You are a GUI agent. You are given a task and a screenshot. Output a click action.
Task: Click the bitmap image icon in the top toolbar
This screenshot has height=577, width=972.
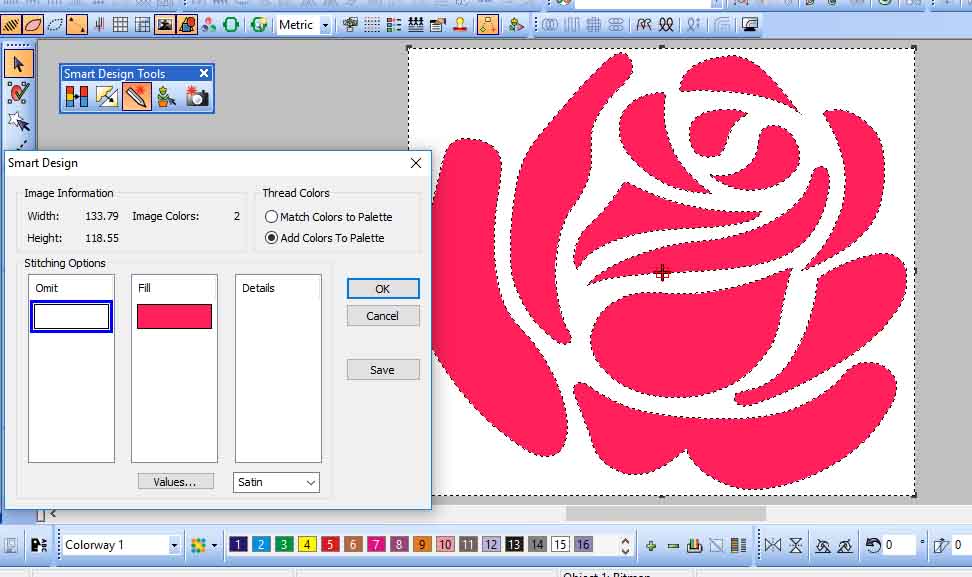[x=163, y=24]
